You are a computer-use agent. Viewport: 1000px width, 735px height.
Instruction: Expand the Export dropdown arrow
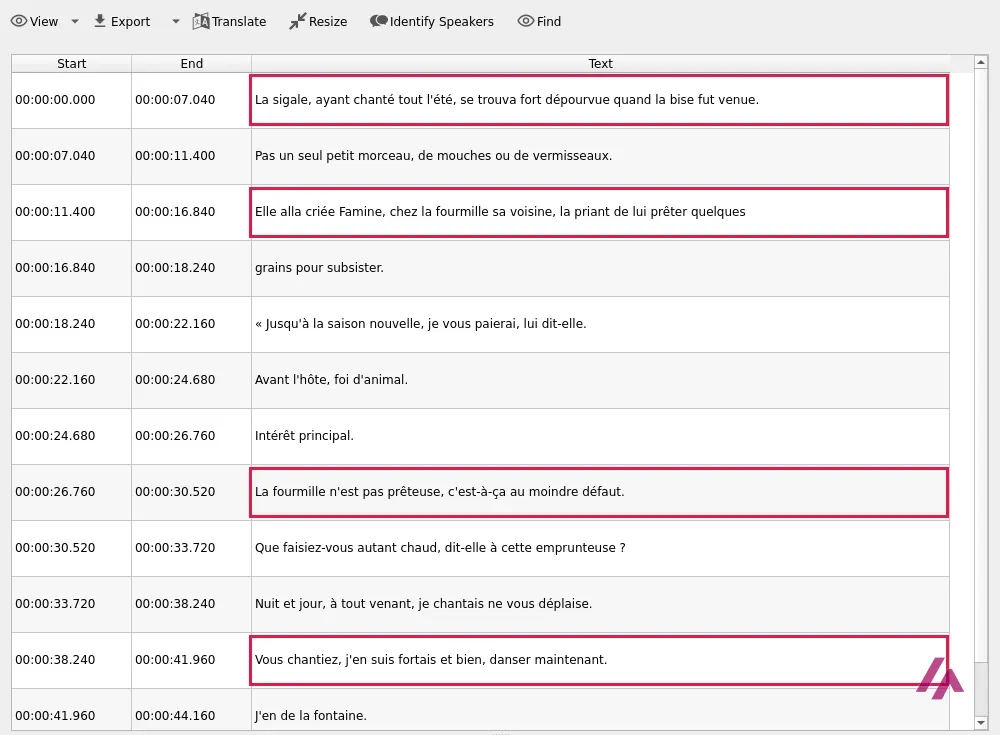point(175,21)
